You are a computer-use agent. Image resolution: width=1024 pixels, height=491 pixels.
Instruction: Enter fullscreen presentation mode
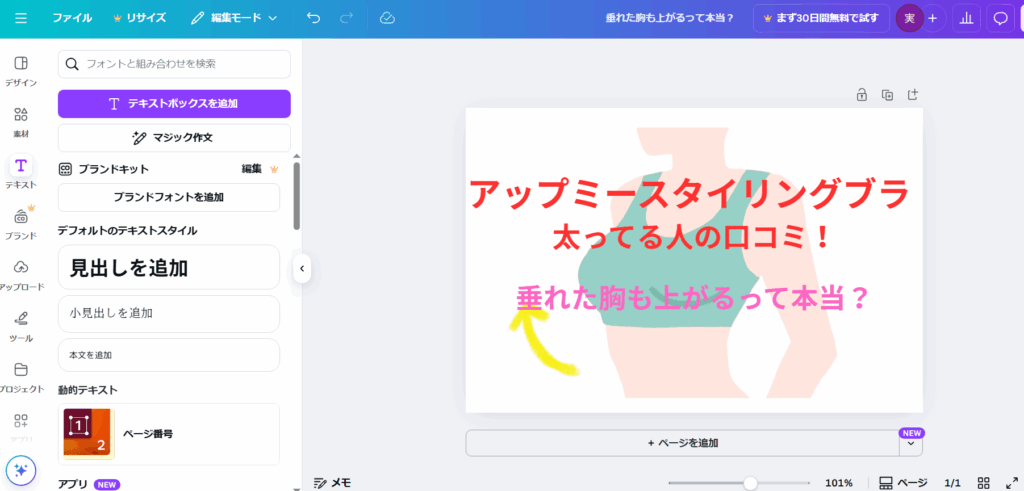(x=1011, y=483)
